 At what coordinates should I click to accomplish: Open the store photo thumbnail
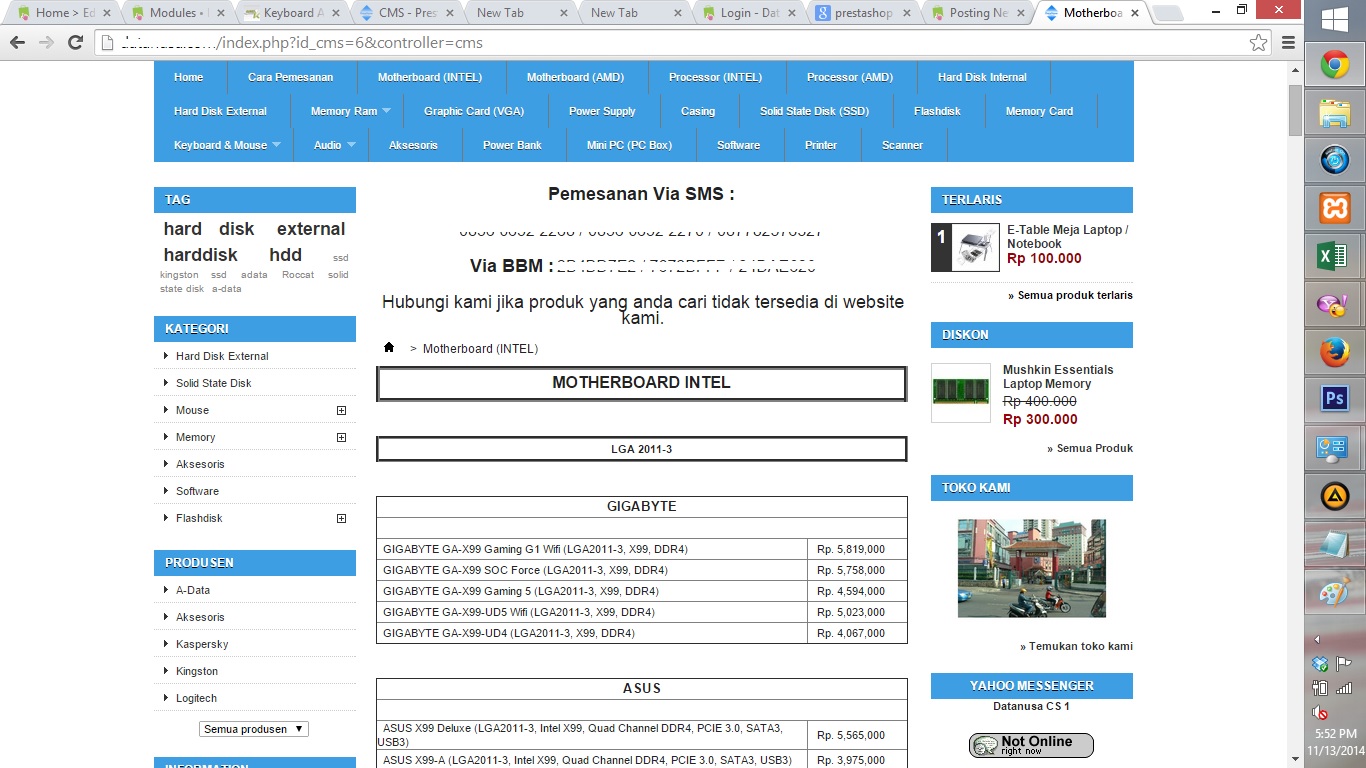coord(1032,568)
